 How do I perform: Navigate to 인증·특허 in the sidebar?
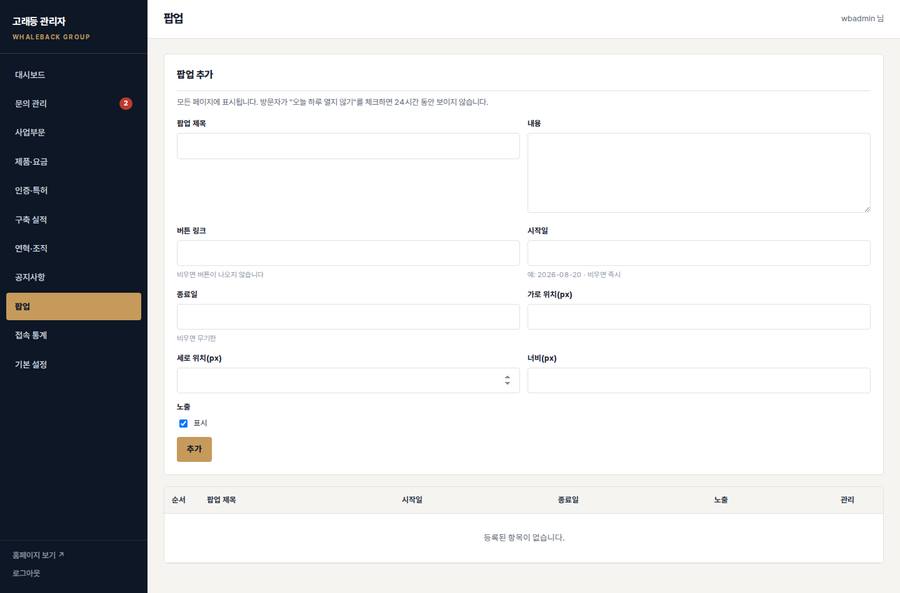click(x=73, y=190)
